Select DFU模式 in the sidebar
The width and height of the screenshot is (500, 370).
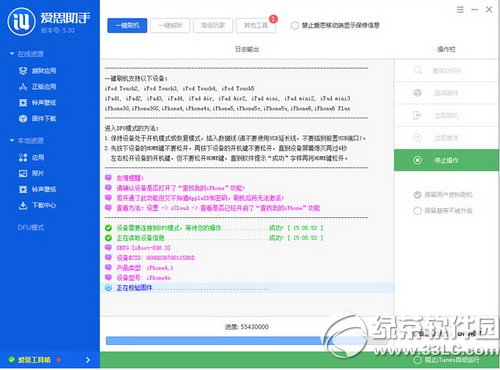click(31, 228)
